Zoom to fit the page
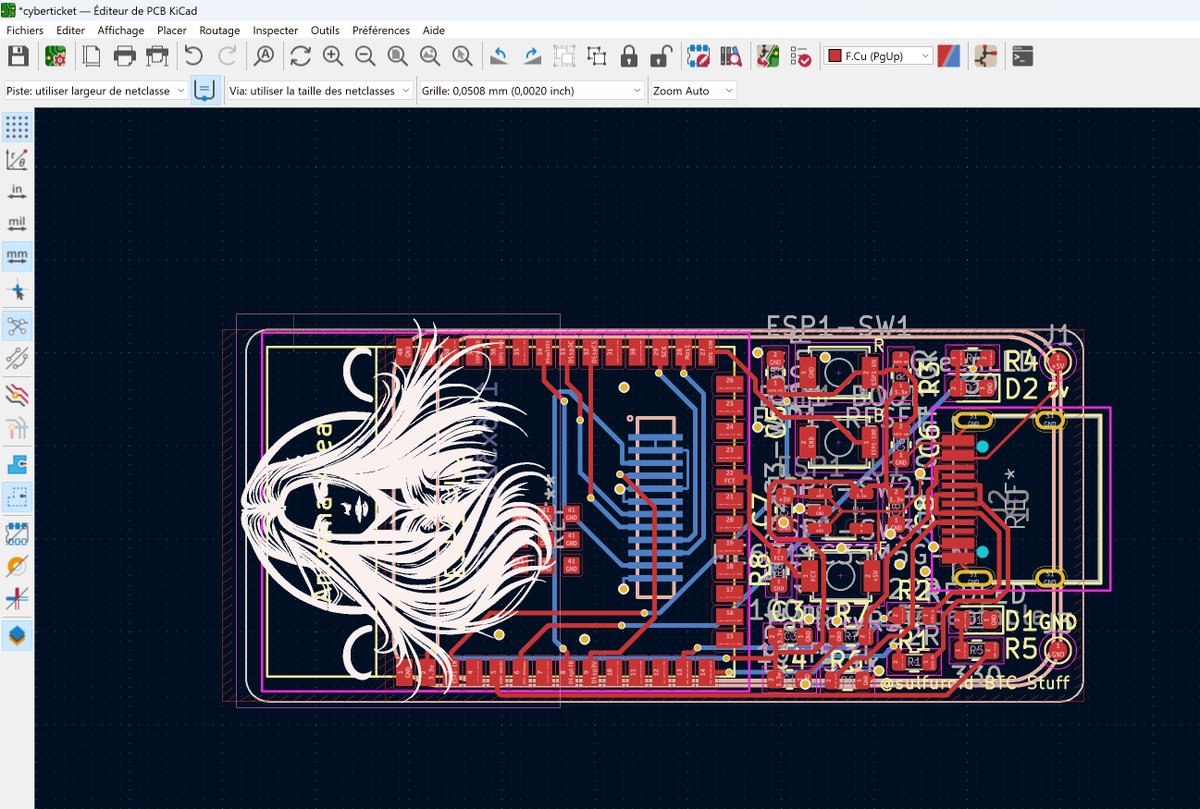Image resolution: width=1200 pixels, height=809 pixels. click(398, 56)
